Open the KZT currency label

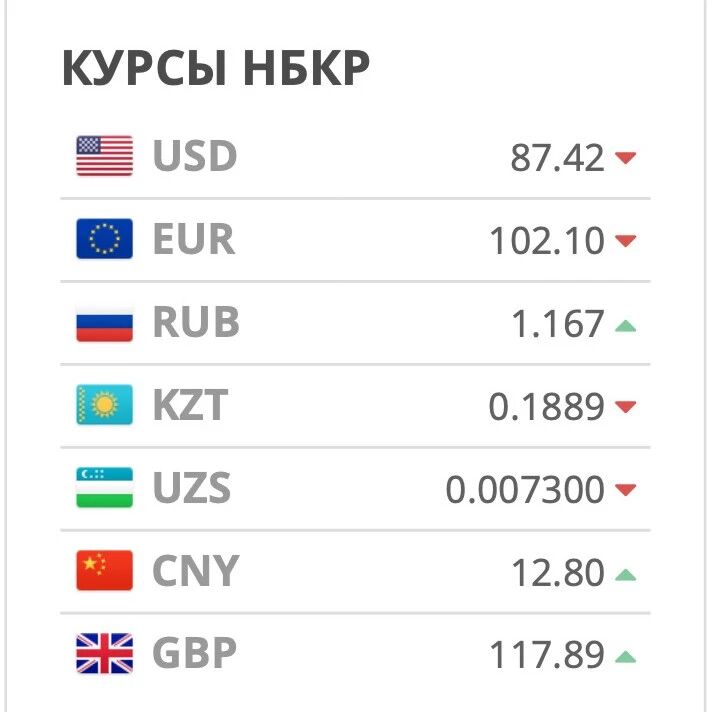click(190, 405)
